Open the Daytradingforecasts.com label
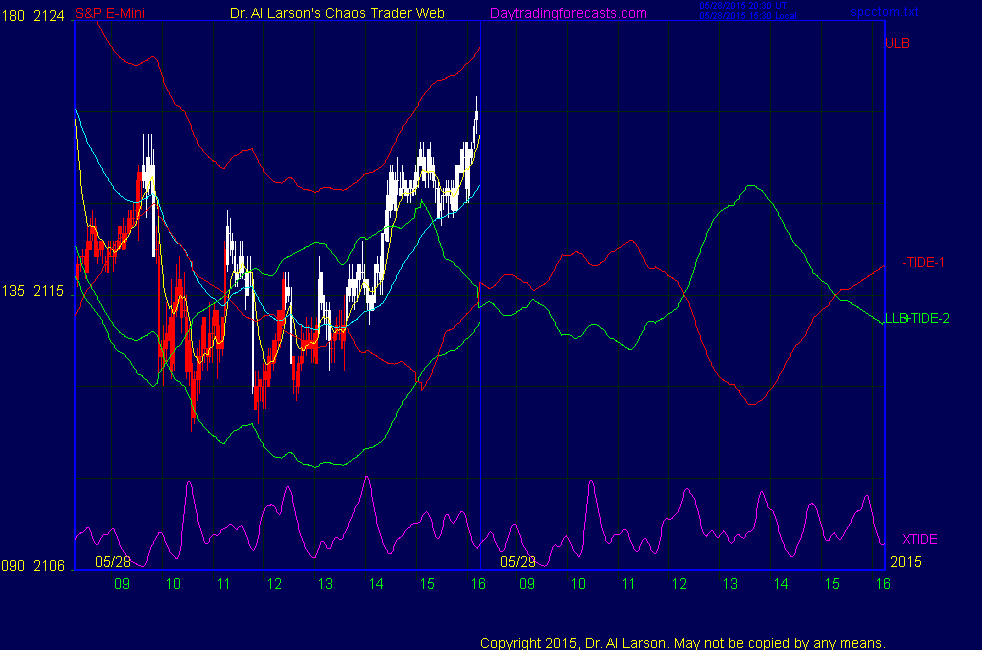This screenshot has height=650, width=982. coord(568,13)
